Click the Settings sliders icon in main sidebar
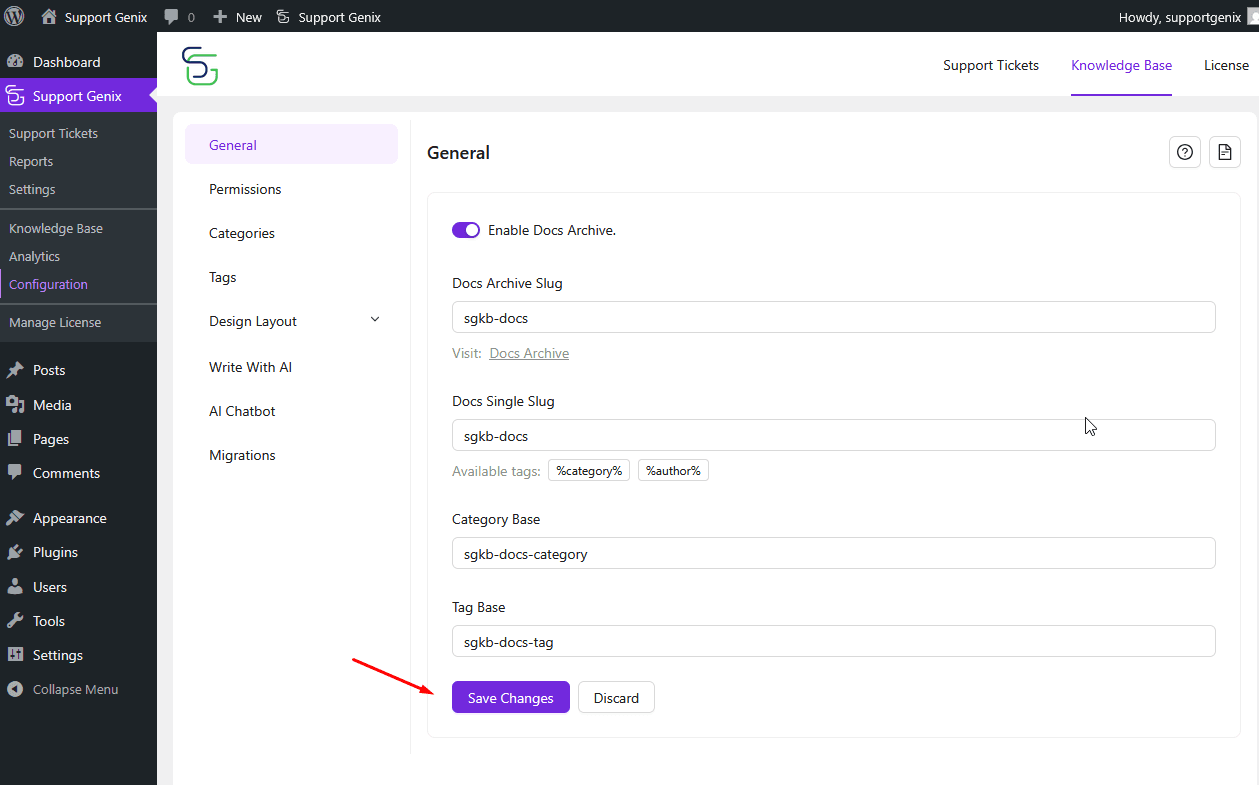Image resolution: width=1259 pixels, height=785 pixels. tap(15, 655)
